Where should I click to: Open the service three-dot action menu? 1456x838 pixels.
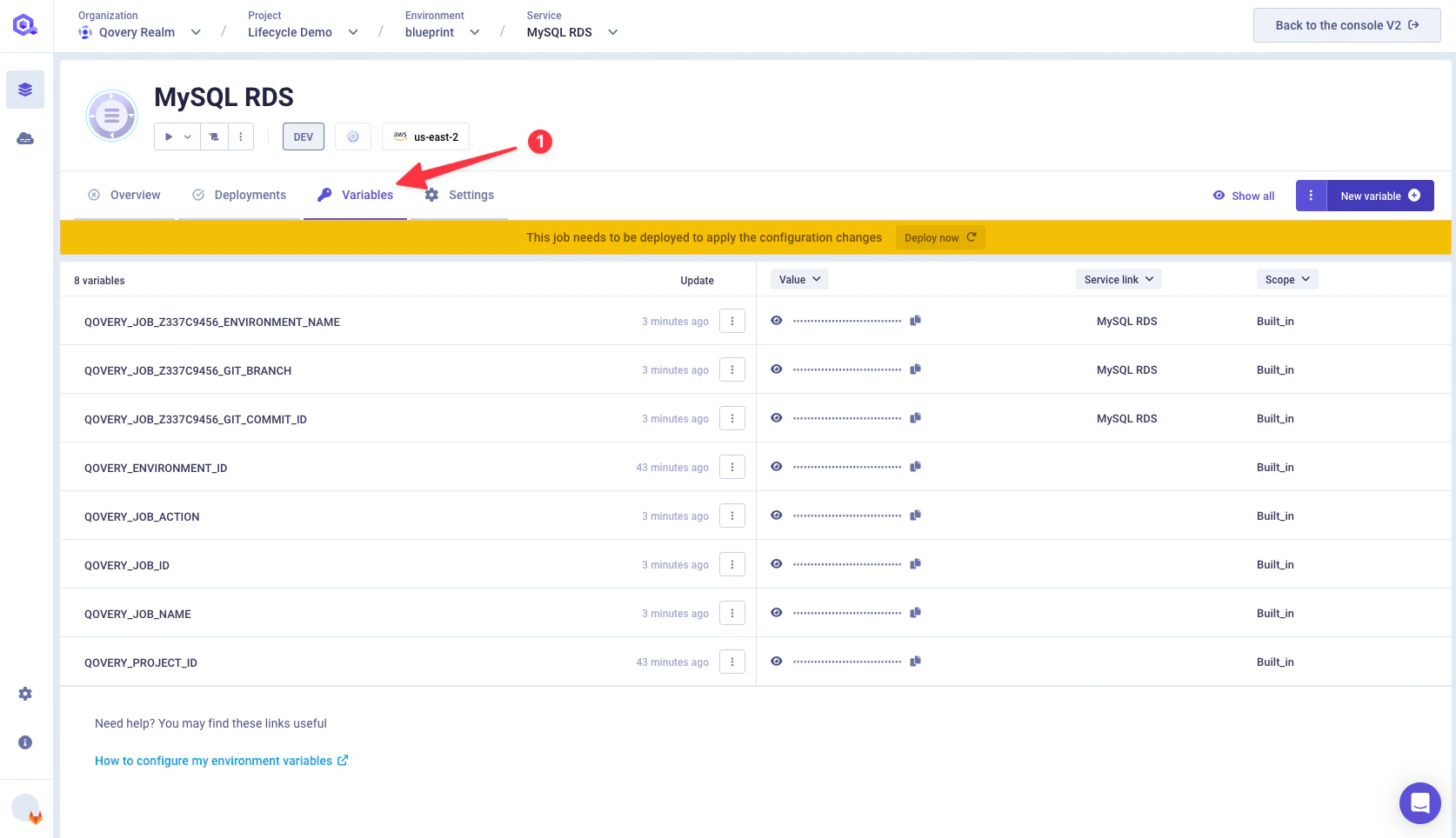click(x=241, y=136)
